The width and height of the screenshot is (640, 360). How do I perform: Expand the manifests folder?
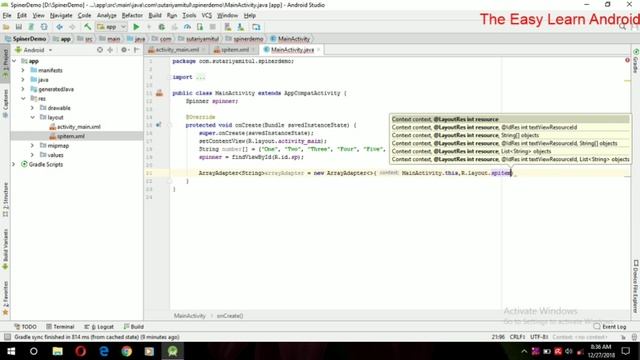tap(23, 70)
